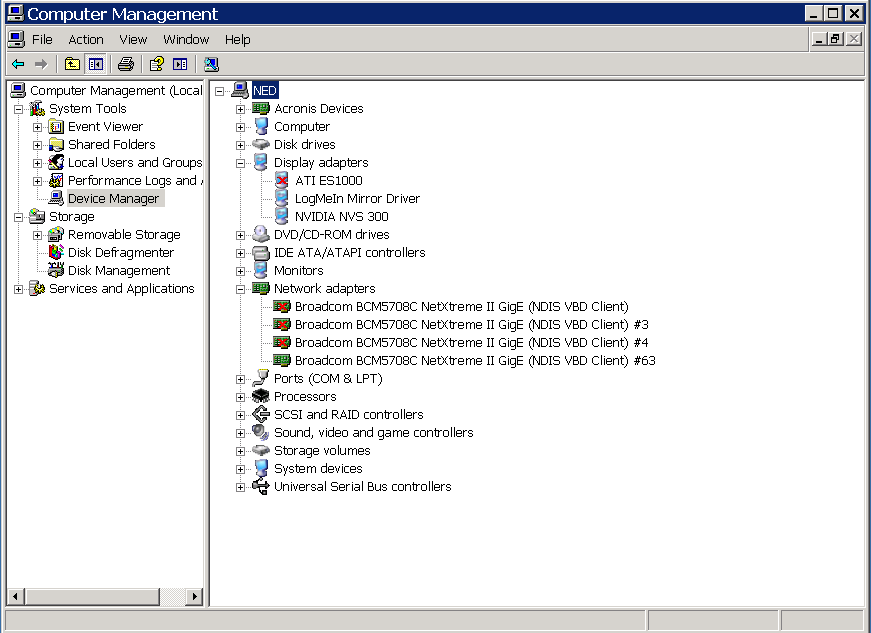The width and height of the screenshot is (871, 633).
Task: Select the Sound, video and game controllers icon
Action: (x=261, y=433)
